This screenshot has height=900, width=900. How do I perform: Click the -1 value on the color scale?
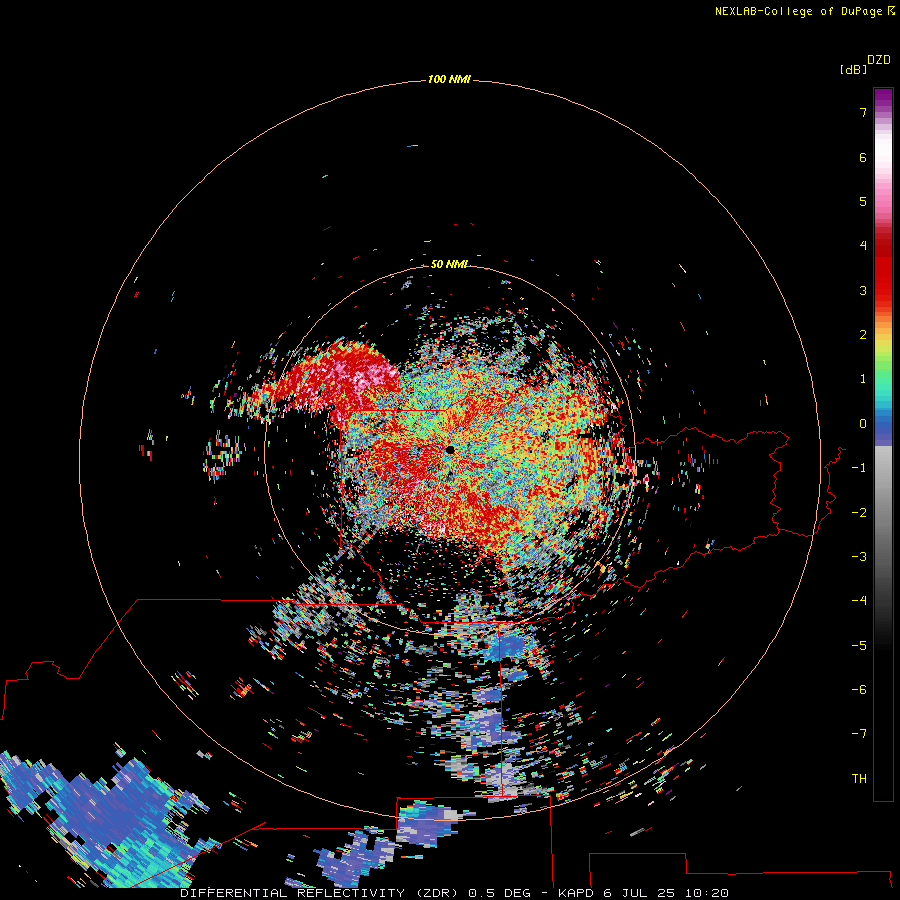click(859, 468)
